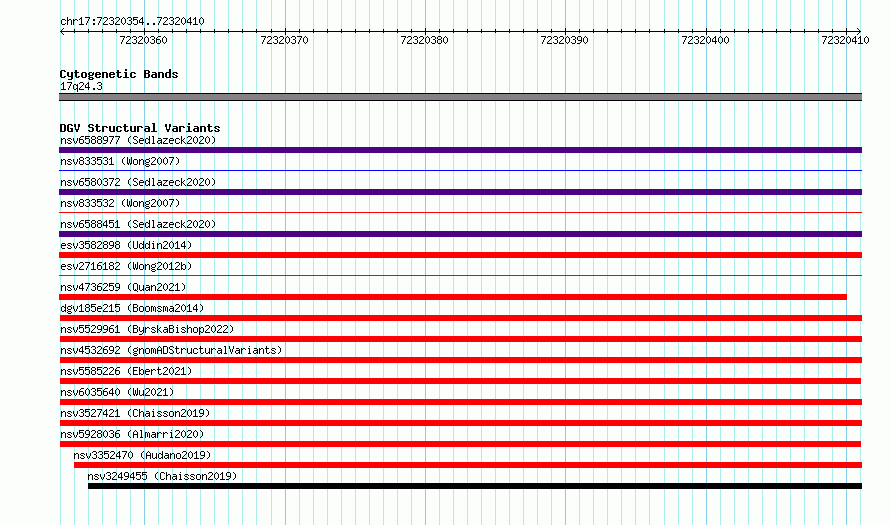Click the nsv833531 (Wong2007) label

(120, 161)
